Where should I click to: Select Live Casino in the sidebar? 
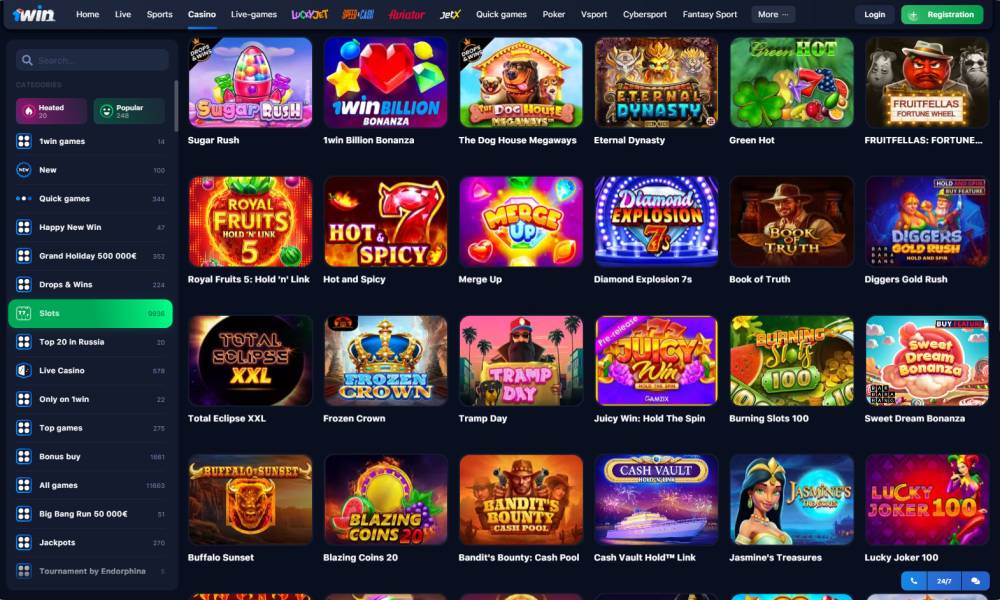pyautogui.click(x=91, y=370)
